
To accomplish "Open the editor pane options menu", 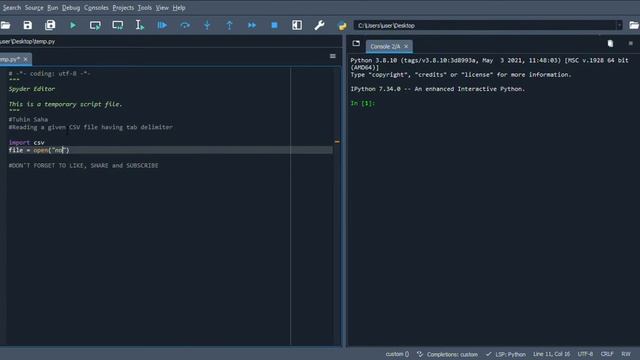I will pos(333,56).
